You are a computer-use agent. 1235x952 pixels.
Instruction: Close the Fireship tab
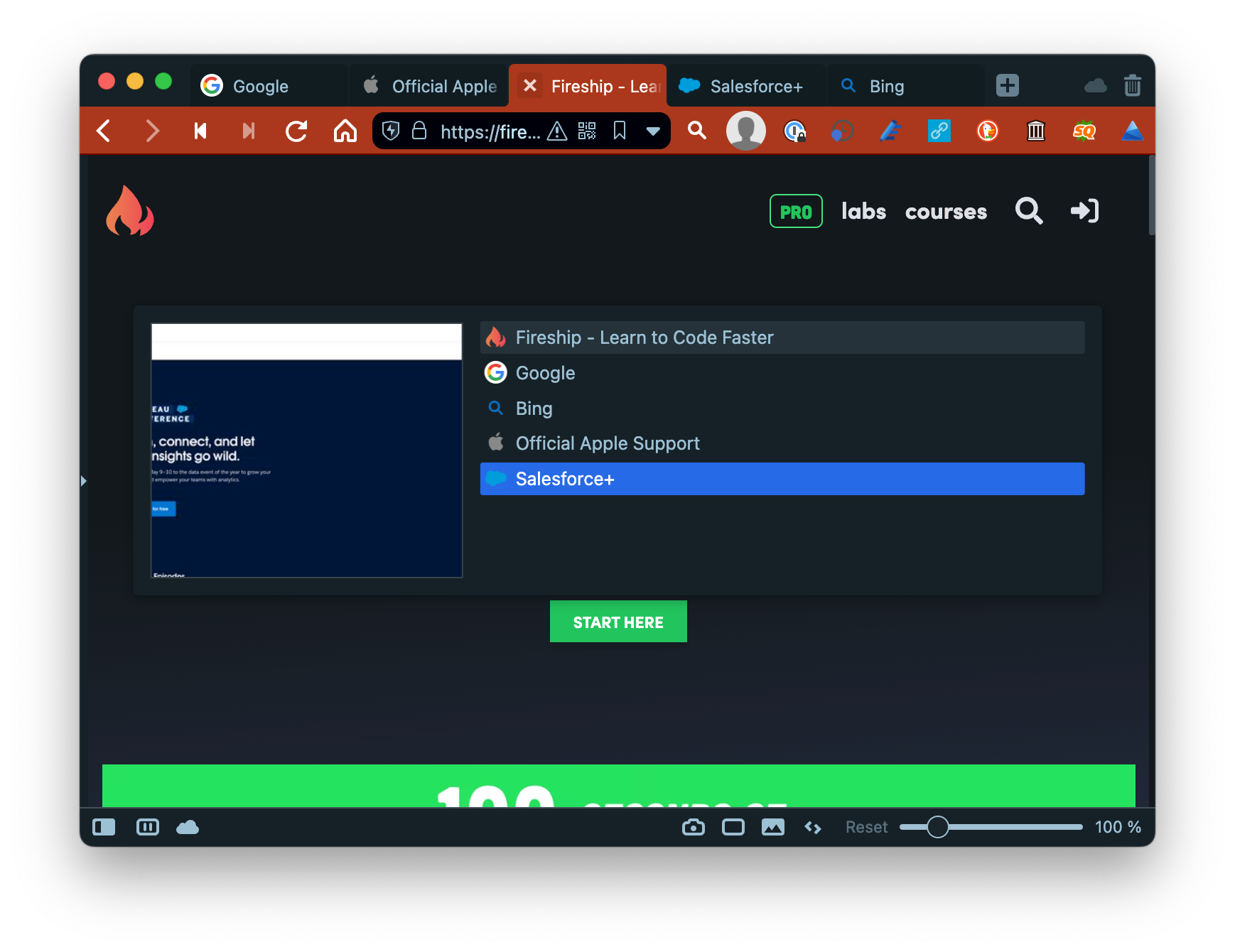(530, 86)
